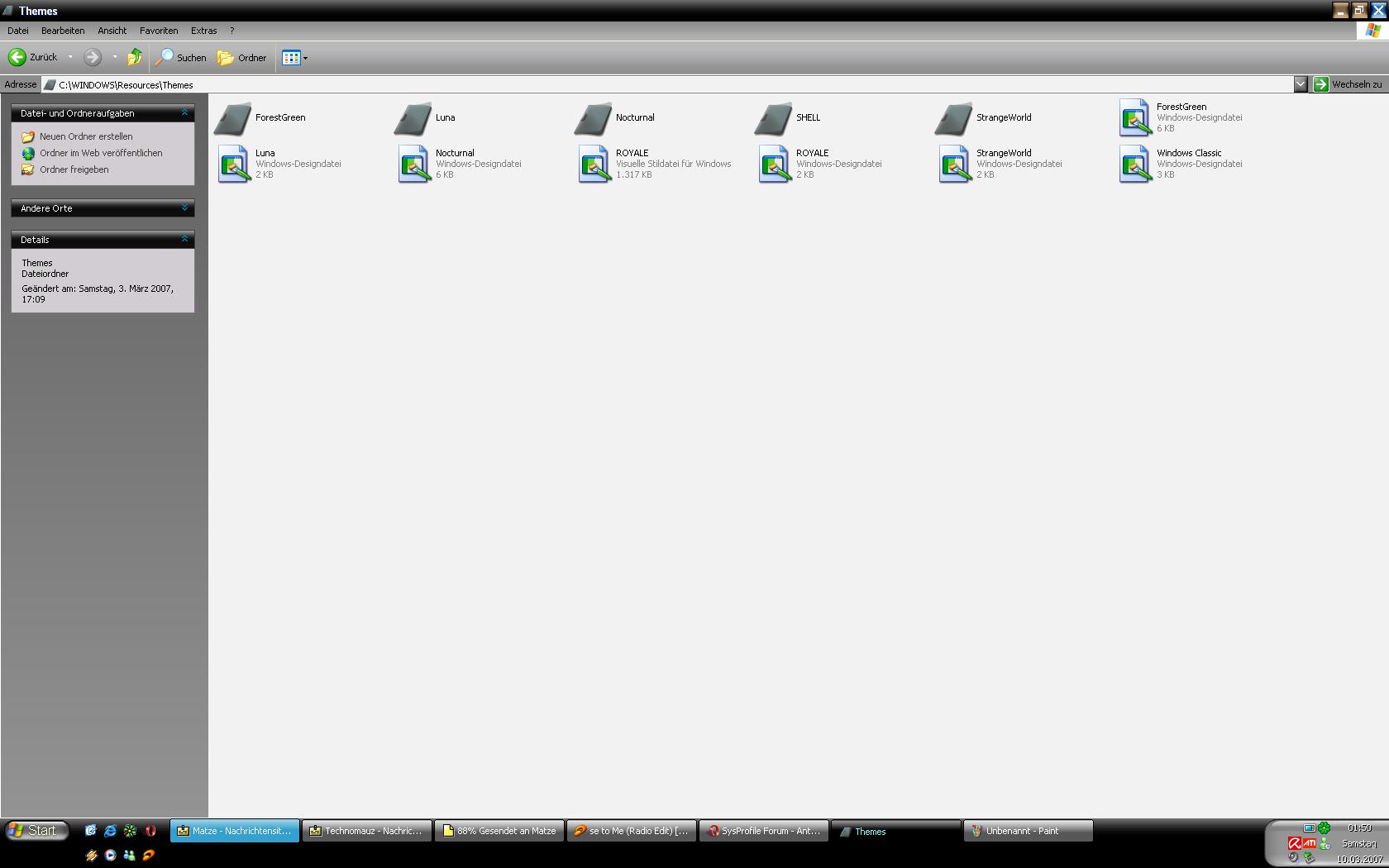Open the Nocturnal folder
The image size is (1389, 868).
click(x=614, y=117)
